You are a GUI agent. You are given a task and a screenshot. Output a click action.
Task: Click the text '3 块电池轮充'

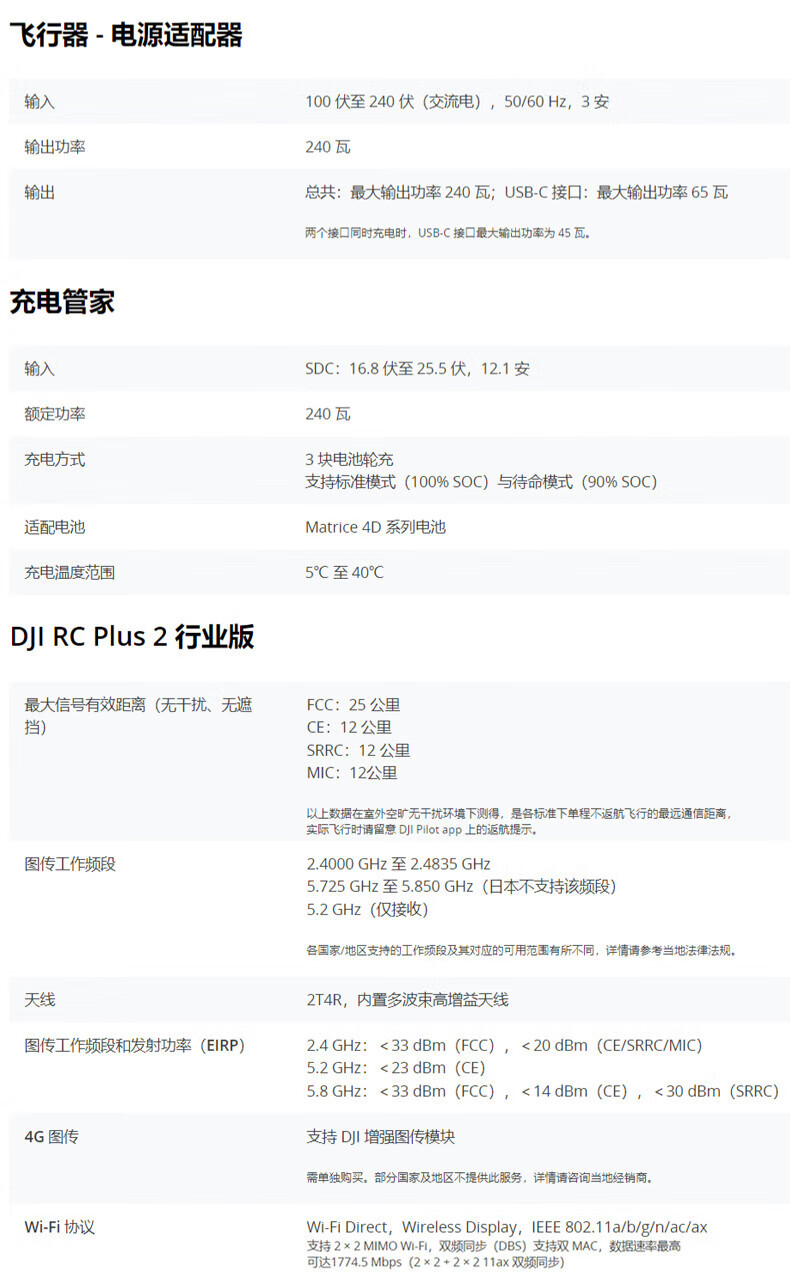tap(350, 460)
